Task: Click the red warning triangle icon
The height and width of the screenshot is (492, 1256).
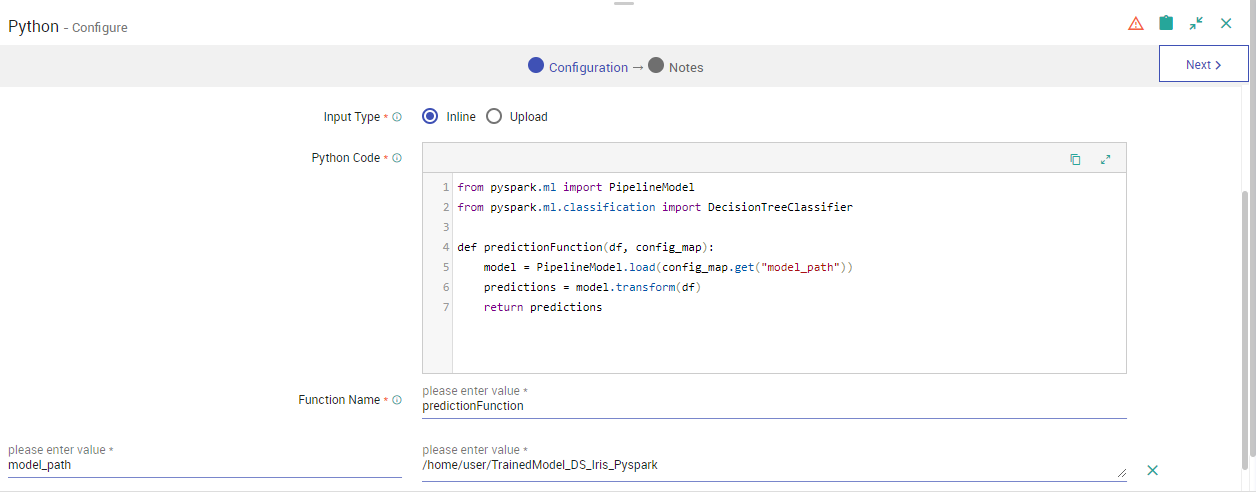Action: coord(1136,23)
